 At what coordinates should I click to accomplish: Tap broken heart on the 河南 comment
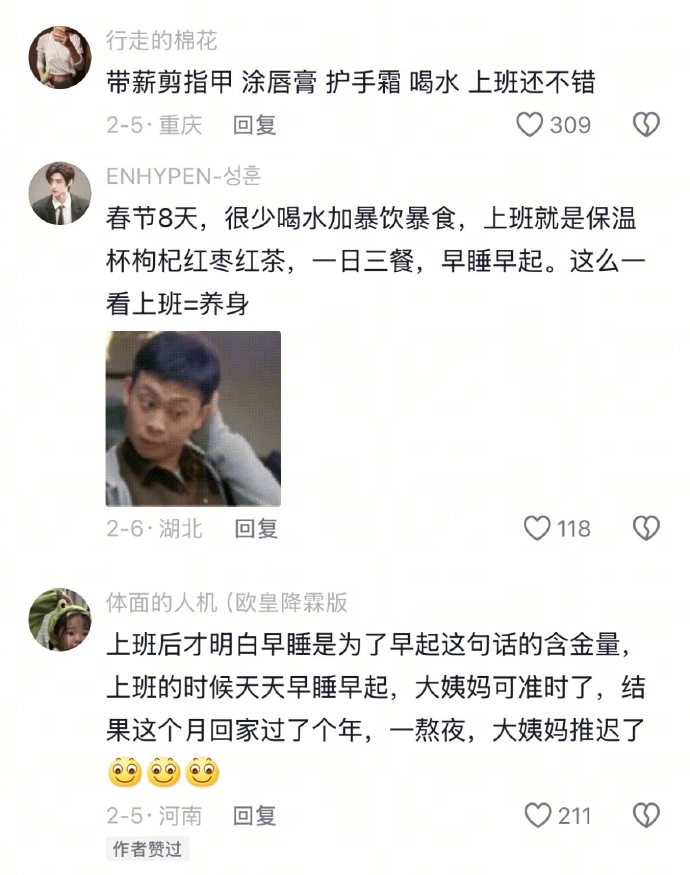[x=646, y=815]
